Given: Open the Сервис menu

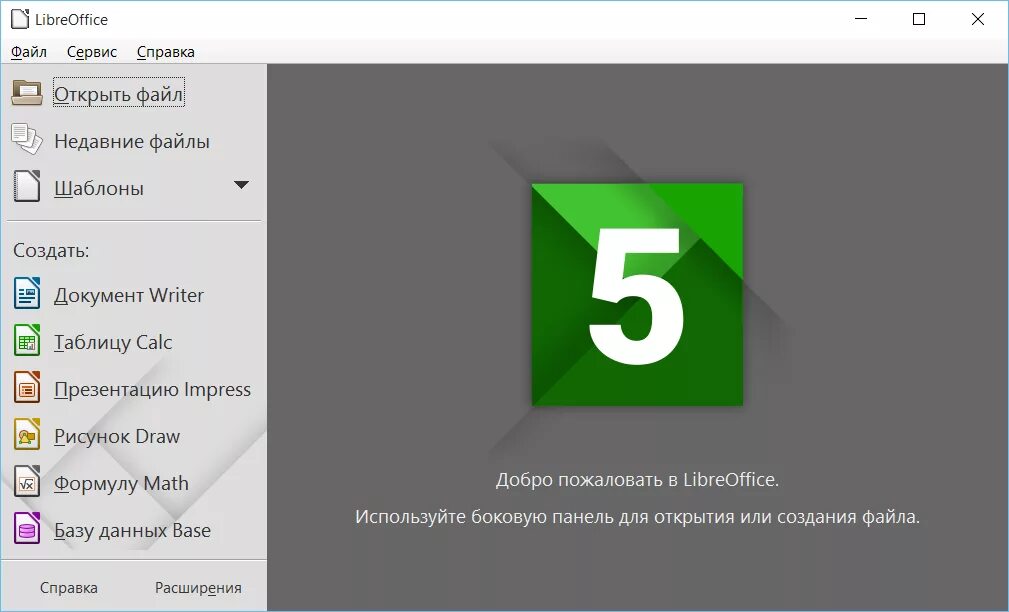Looking at the screenshot, I should (92, 52).
